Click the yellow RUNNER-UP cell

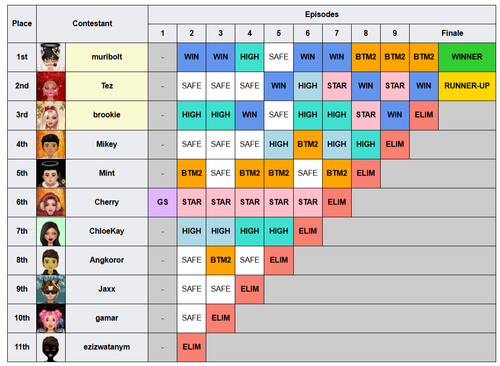[467, 86]
